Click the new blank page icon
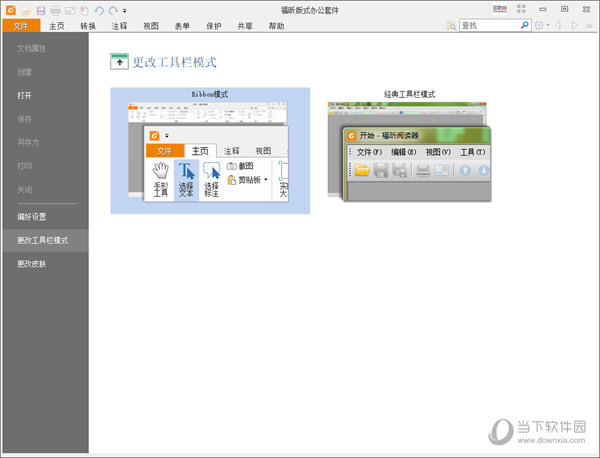 84,11
